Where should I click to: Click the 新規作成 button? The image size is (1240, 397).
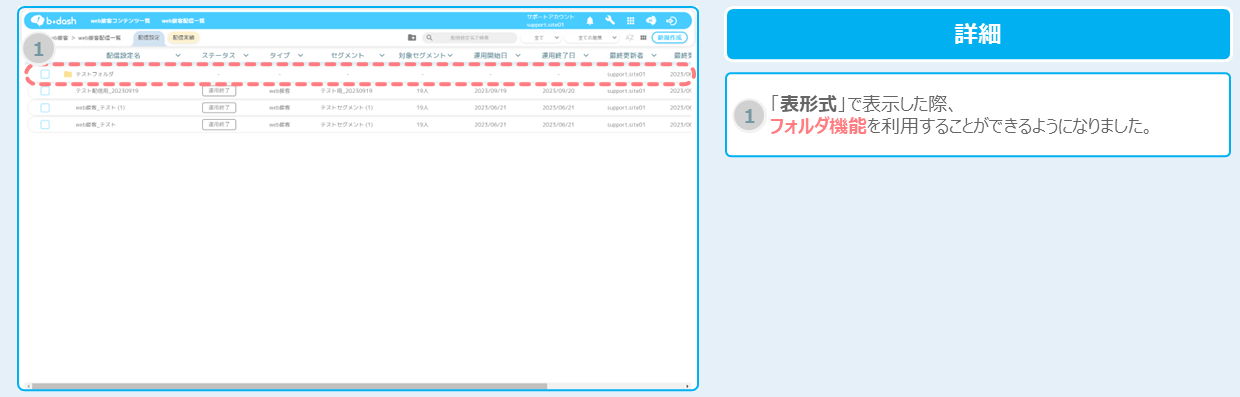click(x=669, y=37)
